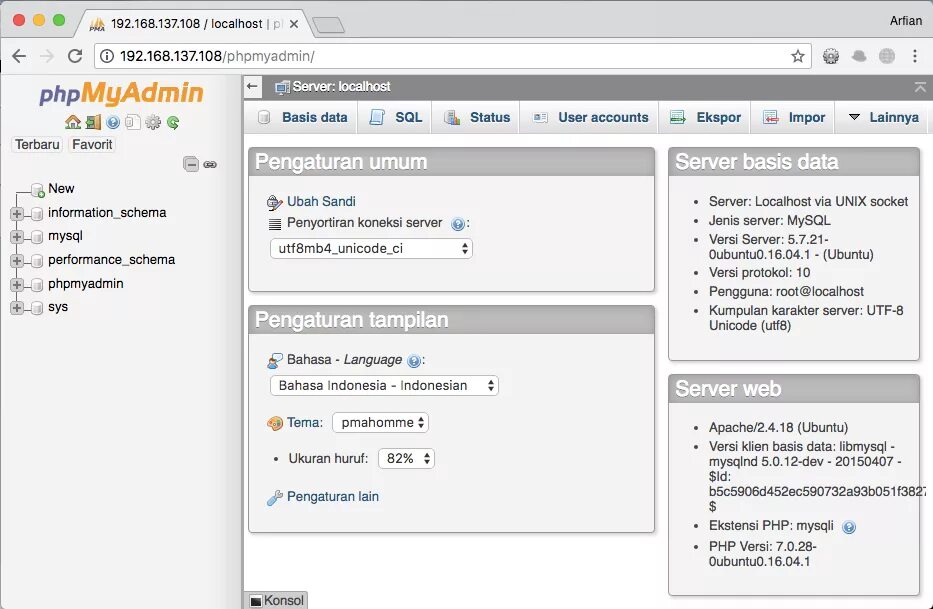This screenshot has width=933, height=609.
Task: Open the MySQL documentation page icon
Action: coord(133,122)
